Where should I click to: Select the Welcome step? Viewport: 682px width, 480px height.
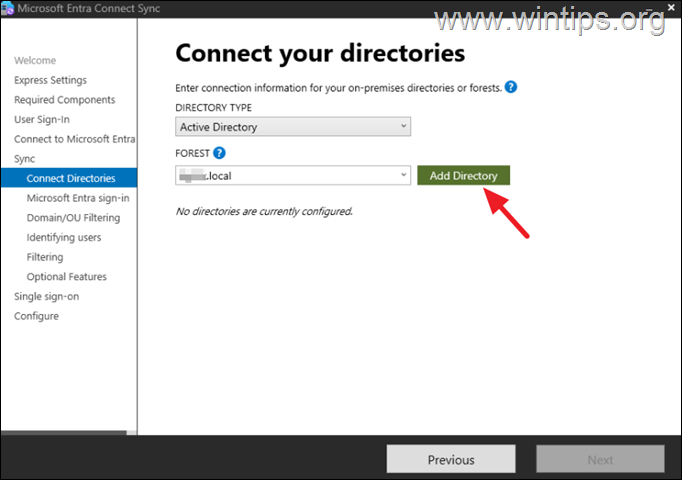tap(35, 60)
